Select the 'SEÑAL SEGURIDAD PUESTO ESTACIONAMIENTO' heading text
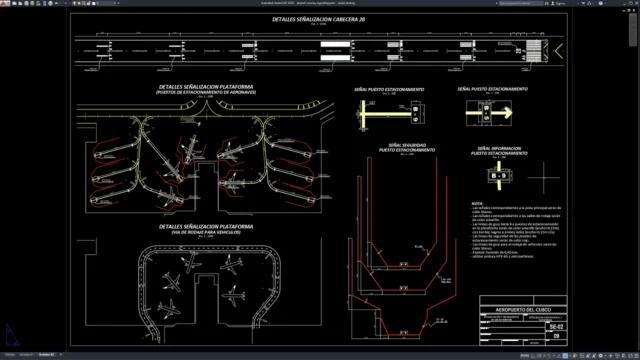640x360 pixels. 407,147
